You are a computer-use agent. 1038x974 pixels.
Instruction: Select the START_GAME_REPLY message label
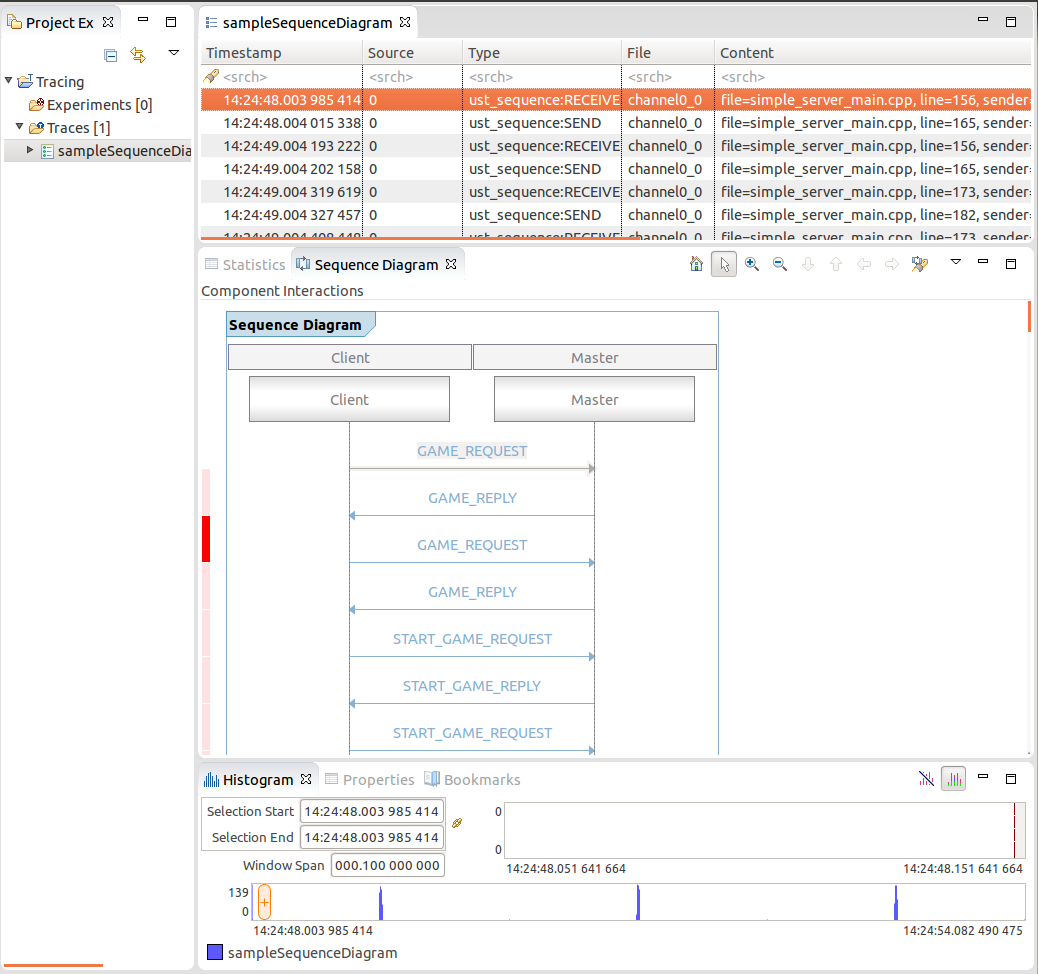[472, 686]
